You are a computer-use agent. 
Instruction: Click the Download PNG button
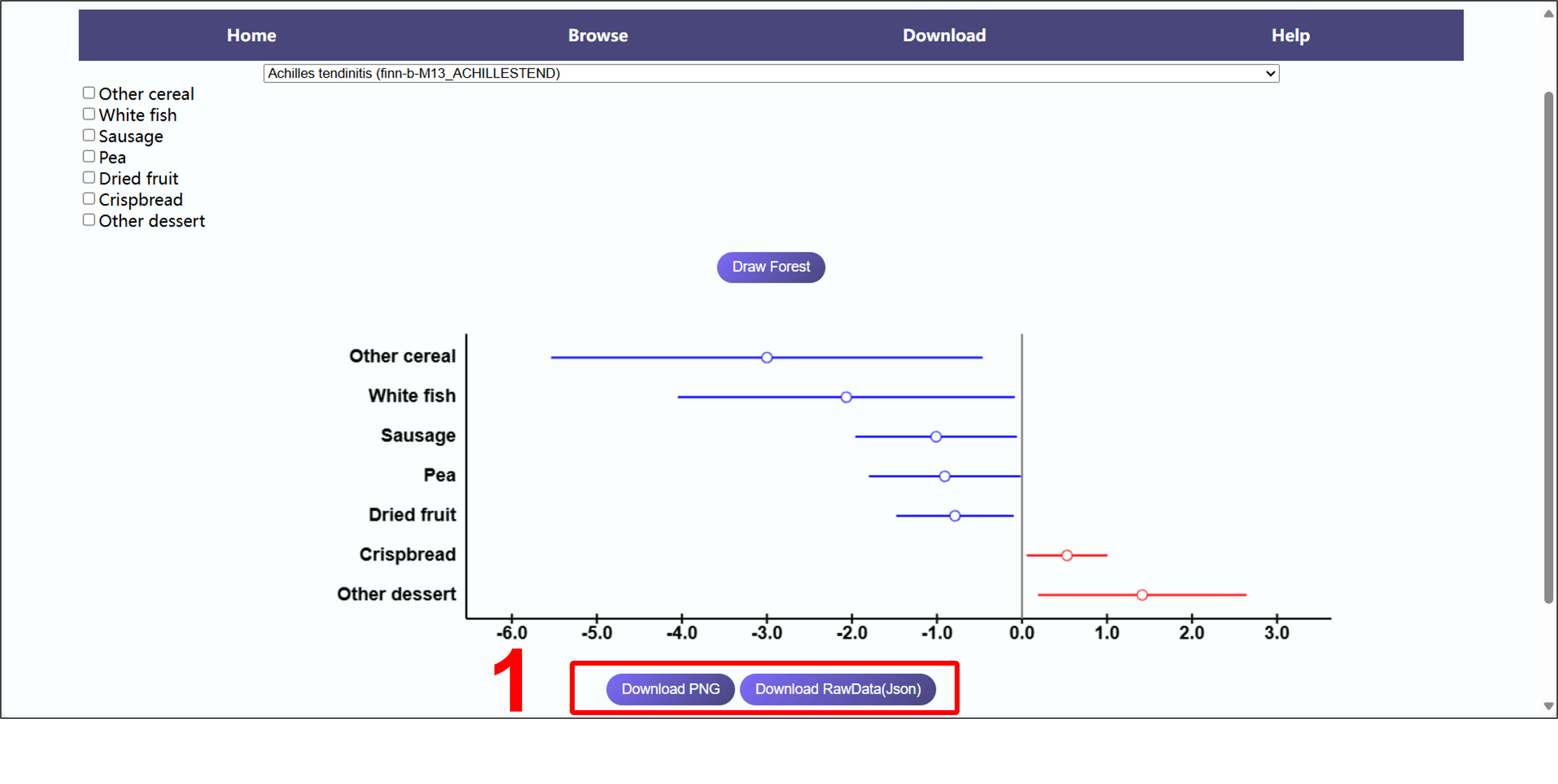[670, 689]
